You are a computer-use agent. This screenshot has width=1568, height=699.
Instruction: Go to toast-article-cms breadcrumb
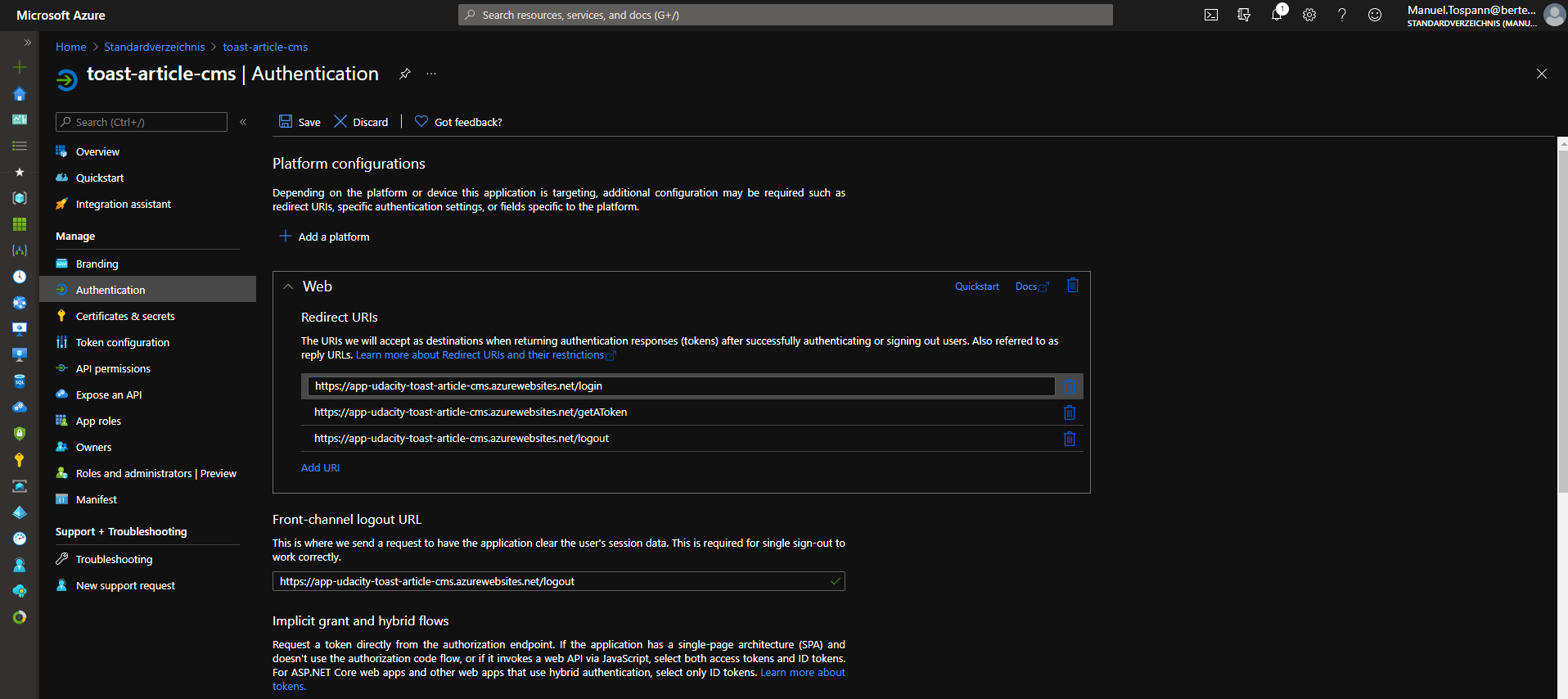pyautogui.click(x=265, y=47)
